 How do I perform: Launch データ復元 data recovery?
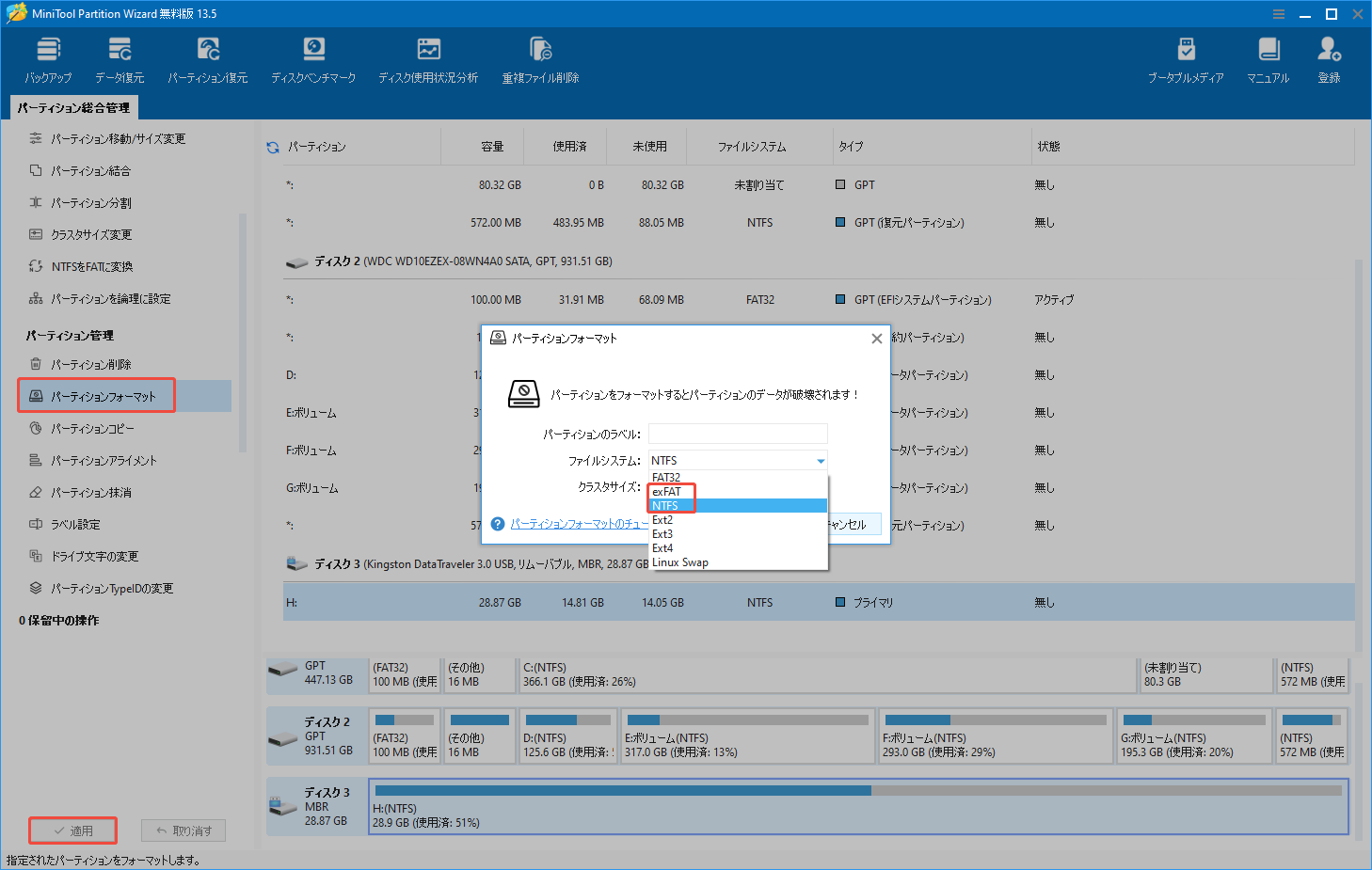120,60
